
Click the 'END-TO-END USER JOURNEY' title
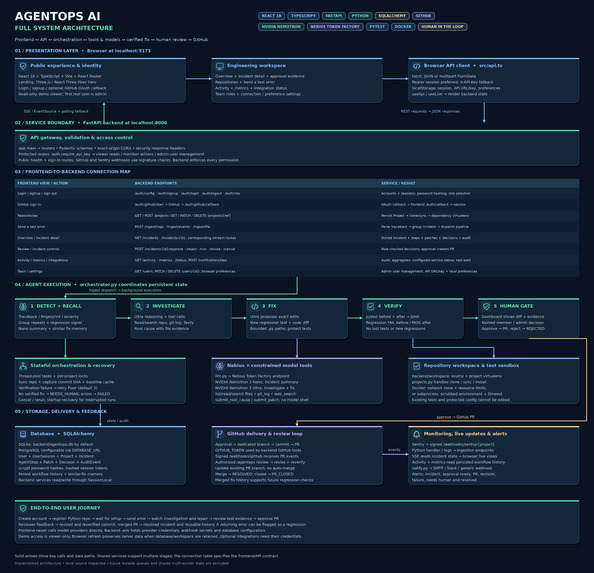[x=65, y=508]
